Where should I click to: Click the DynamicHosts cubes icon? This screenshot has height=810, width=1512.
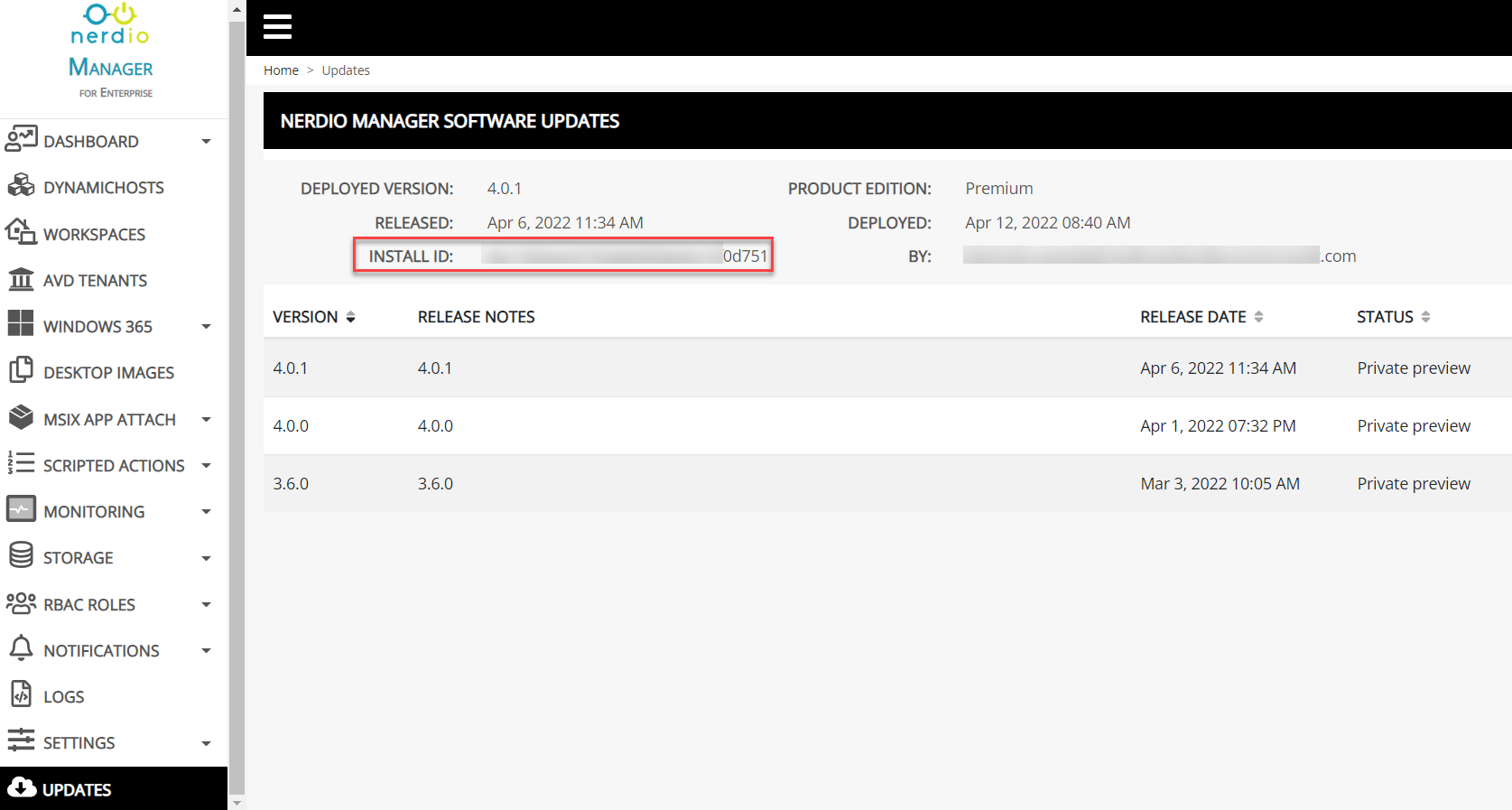coord(21,186)
